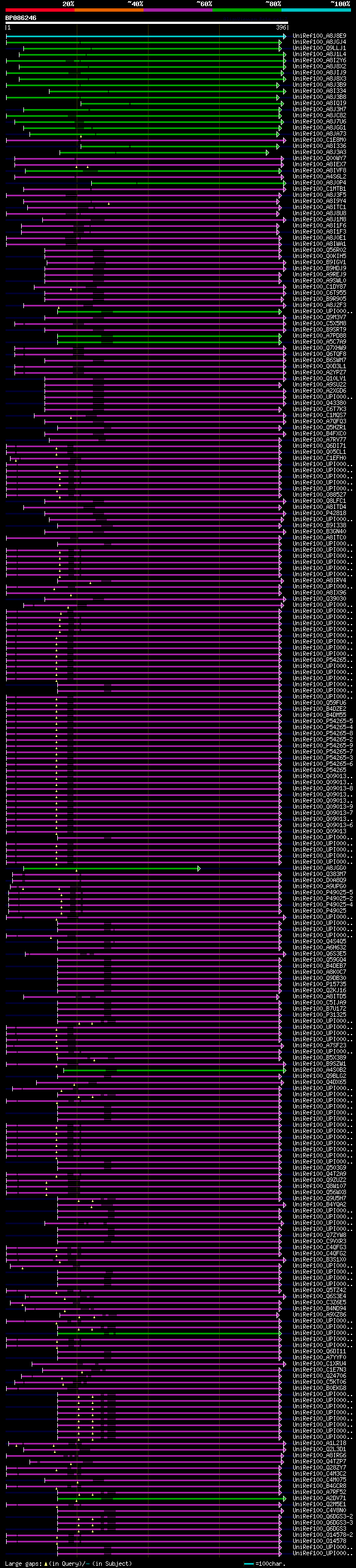The height and width of the screenshot is (1568, 356).
Task: Open hit UniRef100_A8JGG0
Action: coord(319,868)
